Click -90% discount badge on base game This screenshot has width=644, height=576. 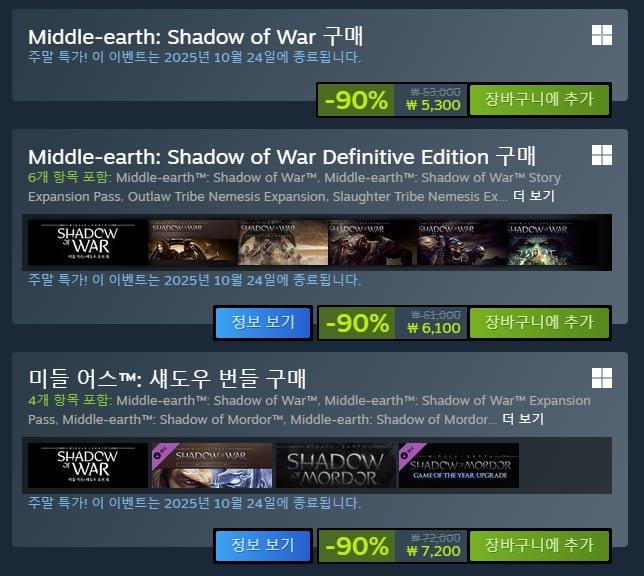tap(356, 100)
